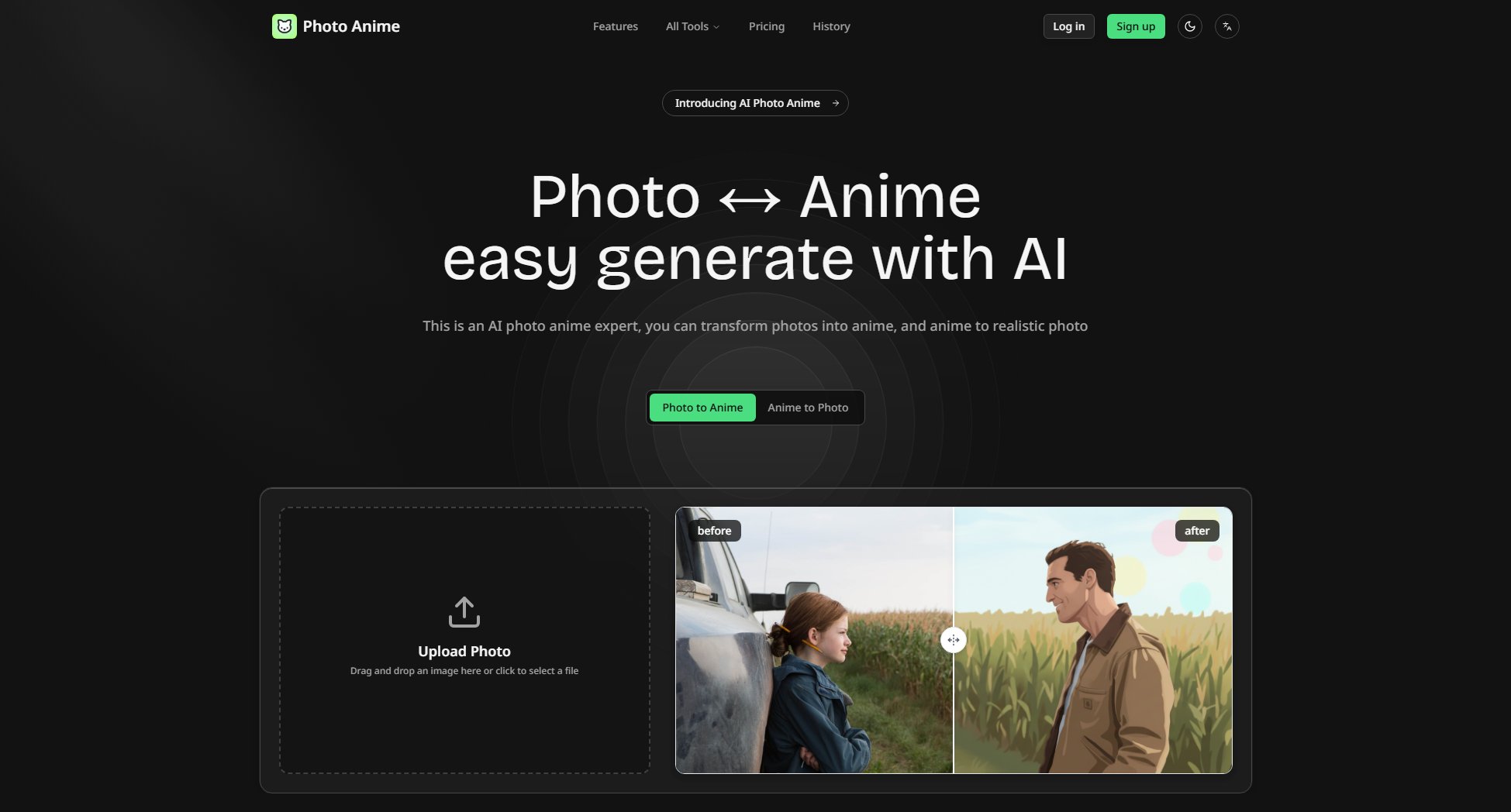Screen dimensions: 1511x812
Task: Click the arrow in the Introducing AI Photo Anime pill
Action: click(836, 103)
